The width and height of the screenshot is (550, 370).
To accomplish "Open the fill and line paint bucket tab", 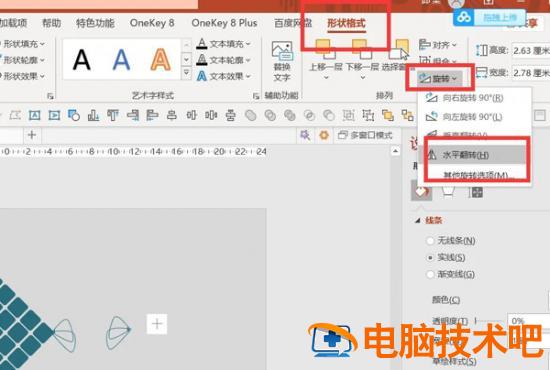I will [x=421, y=191].
